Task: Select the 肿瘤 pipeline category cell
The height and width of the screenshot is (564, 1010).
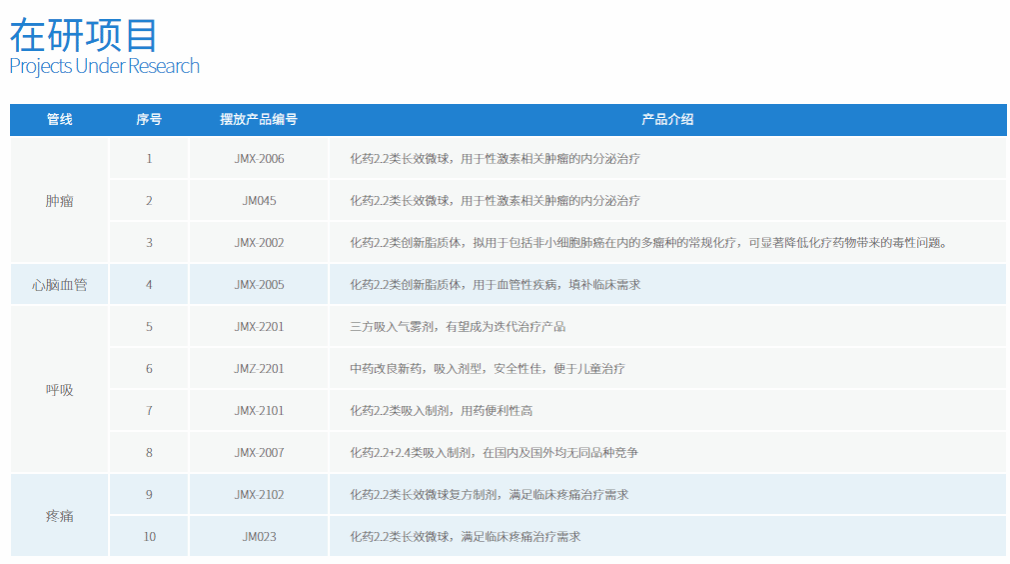Action: click(x=60, y=201)
